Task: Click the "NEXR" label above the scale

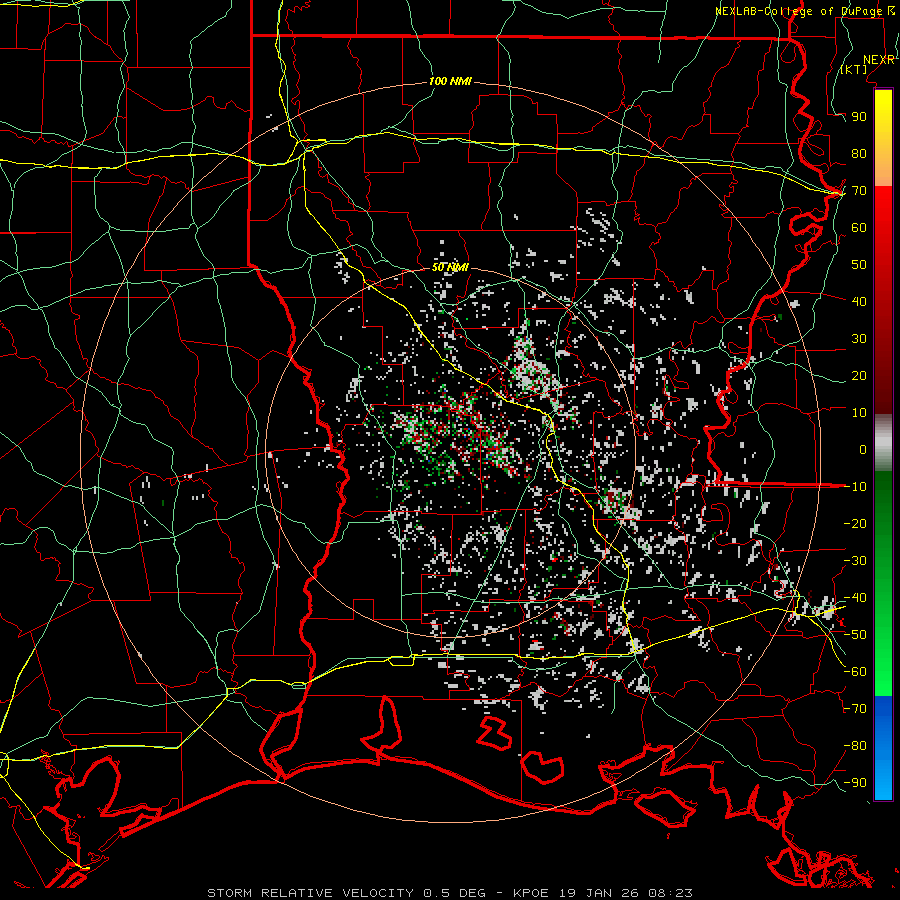Action: pyautogui.click(x=879, y=60)
